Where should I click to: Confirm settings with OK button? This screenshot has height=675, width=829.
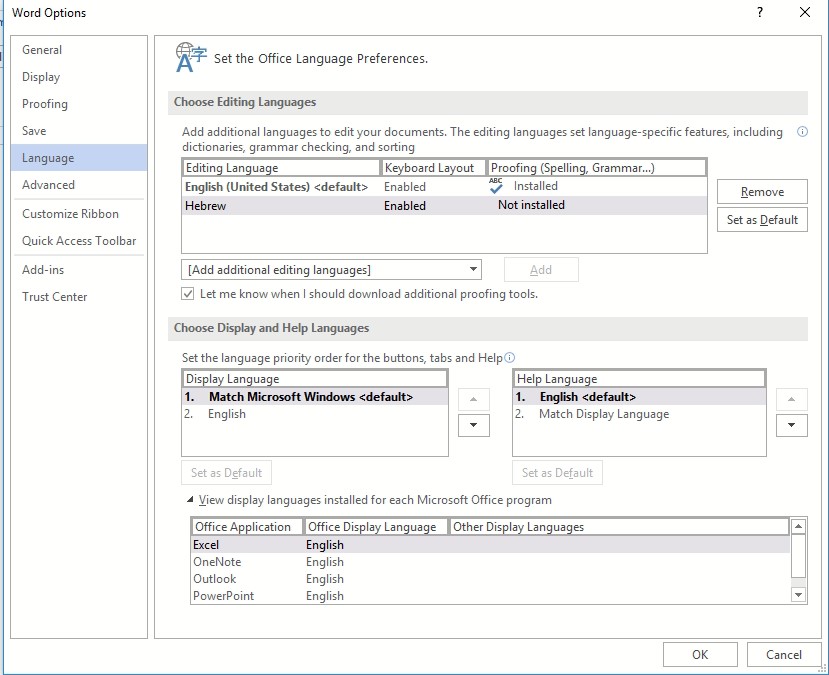700,654
